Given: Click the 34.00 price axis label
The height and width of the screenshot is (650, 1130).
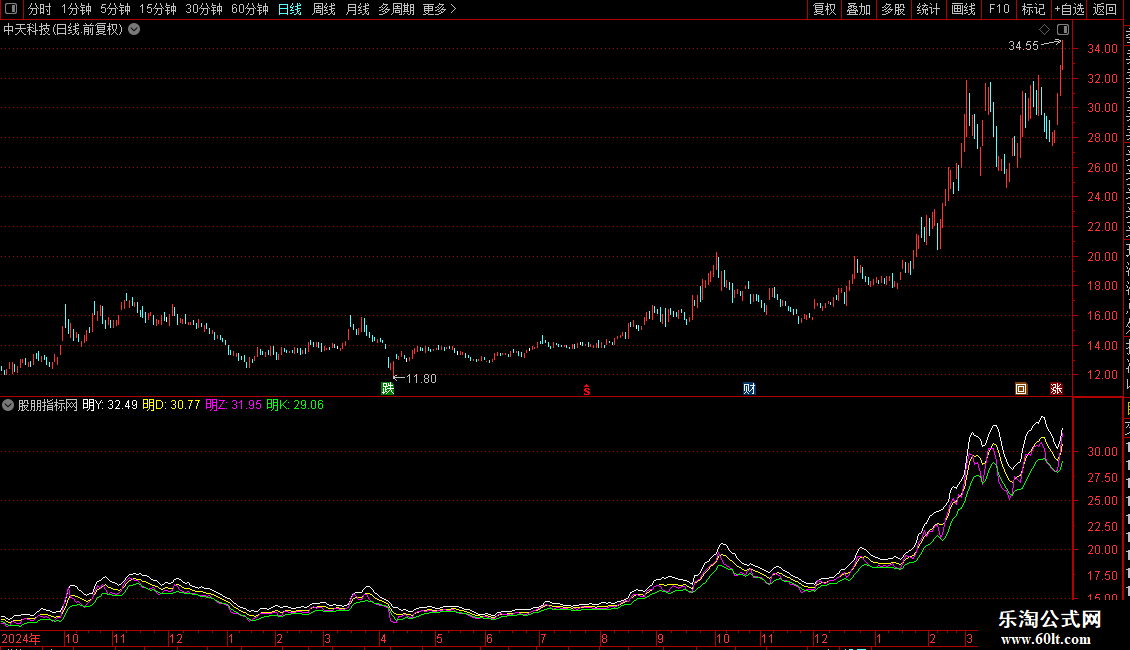Looking at the screenshot, I should click(1103, 49).
